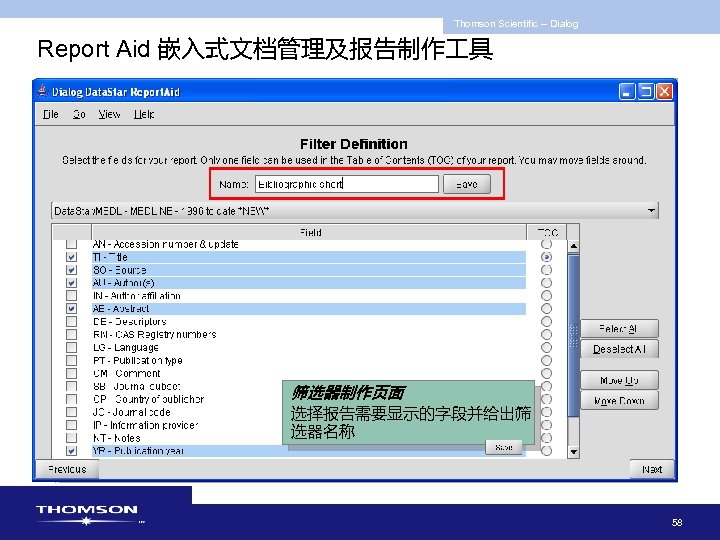Check the CP - Country of publisher checkbox
Screen dimensions: 720x540
coord(71,399)
